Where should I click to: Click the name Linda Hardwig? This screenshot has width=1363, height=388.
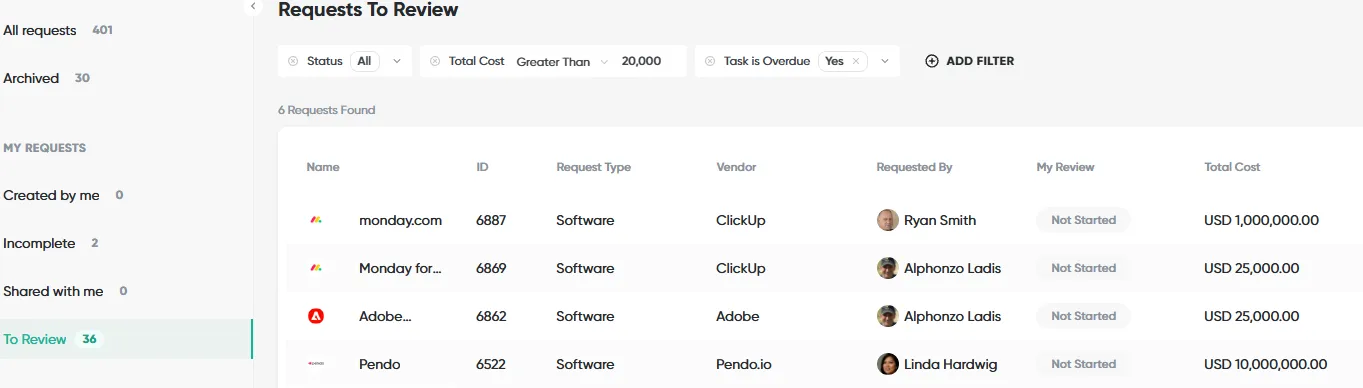tap(950, 364)
